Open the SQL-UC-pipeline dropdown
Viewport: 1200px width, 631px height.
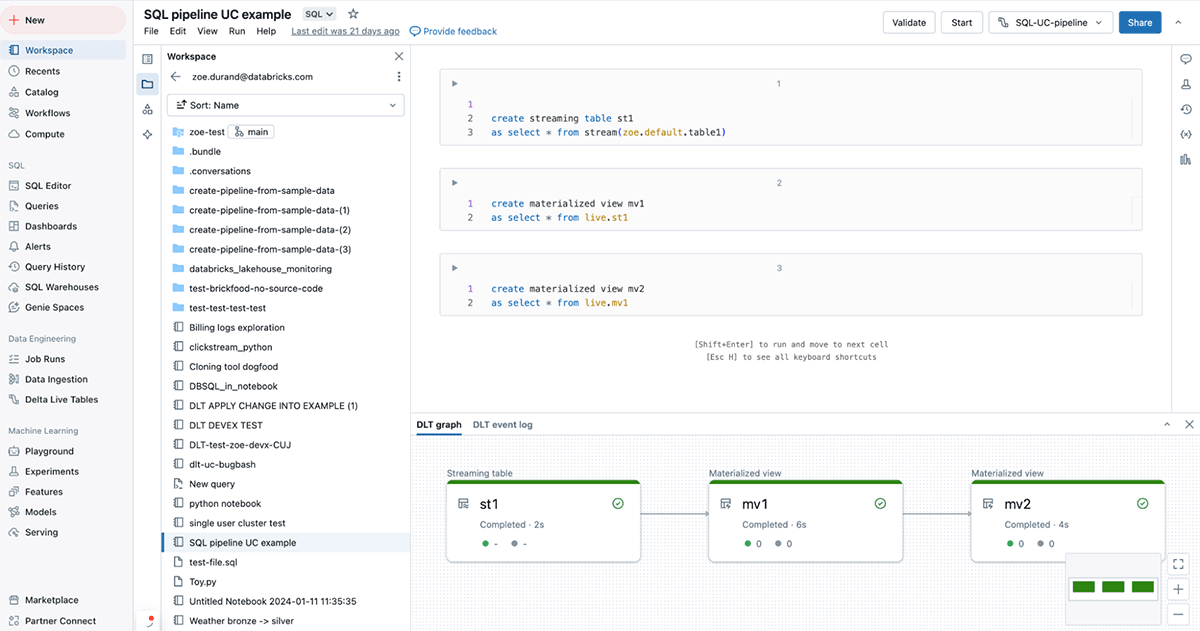1049,22
